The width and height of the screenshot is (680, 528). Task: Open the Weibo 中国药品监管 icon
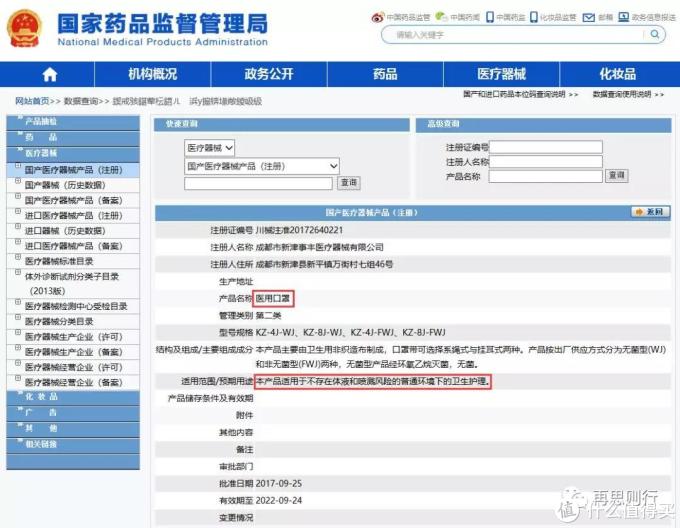tap(378, 17)
